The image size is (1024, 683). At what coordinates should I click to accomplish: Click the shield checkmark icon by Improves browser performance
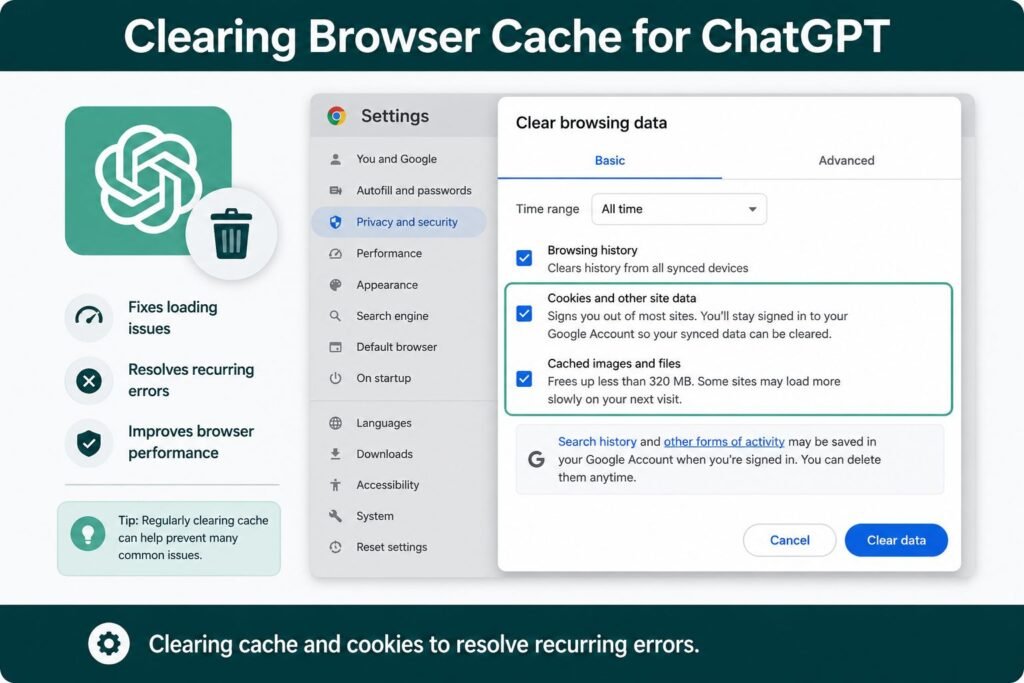tap(89, 443)
